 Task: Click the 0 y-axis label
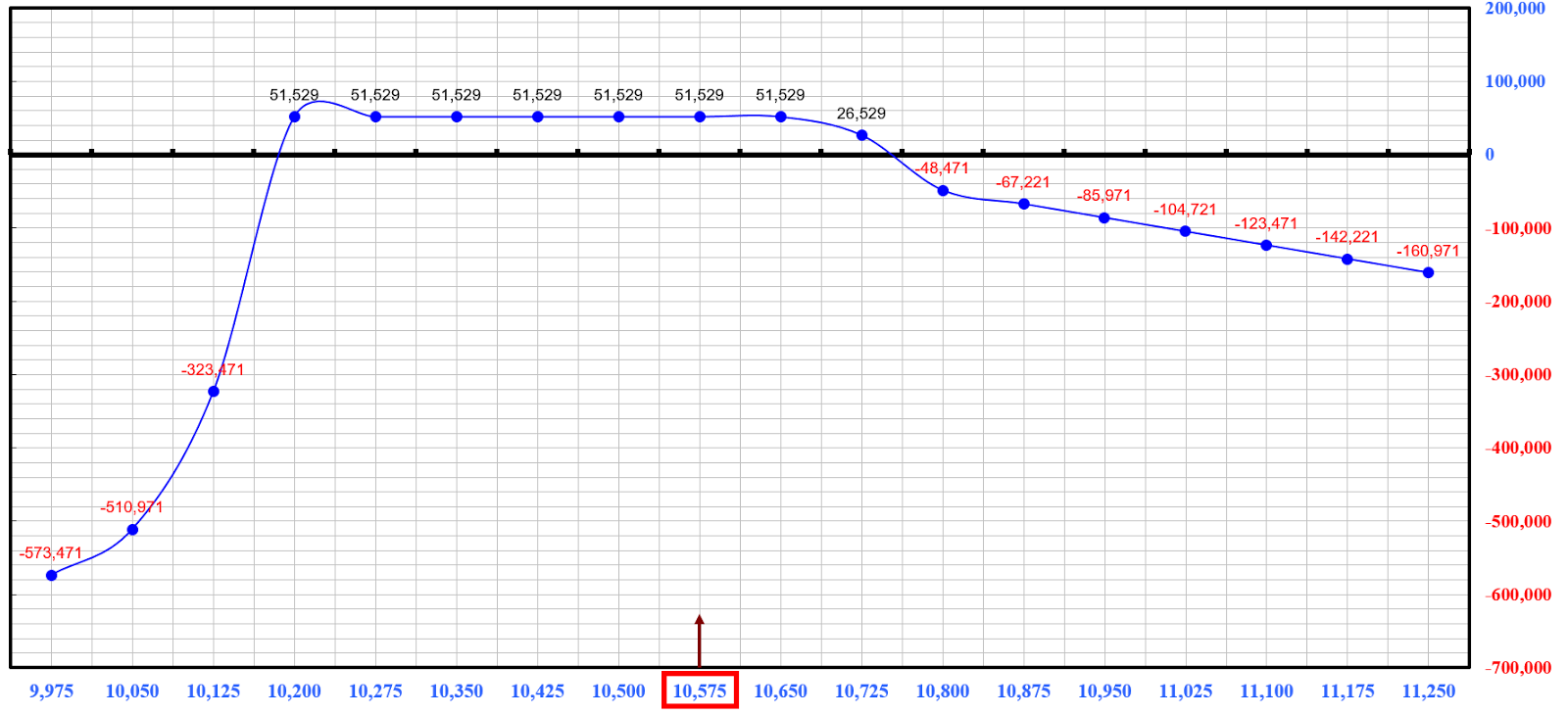[x=1490, y=154]
